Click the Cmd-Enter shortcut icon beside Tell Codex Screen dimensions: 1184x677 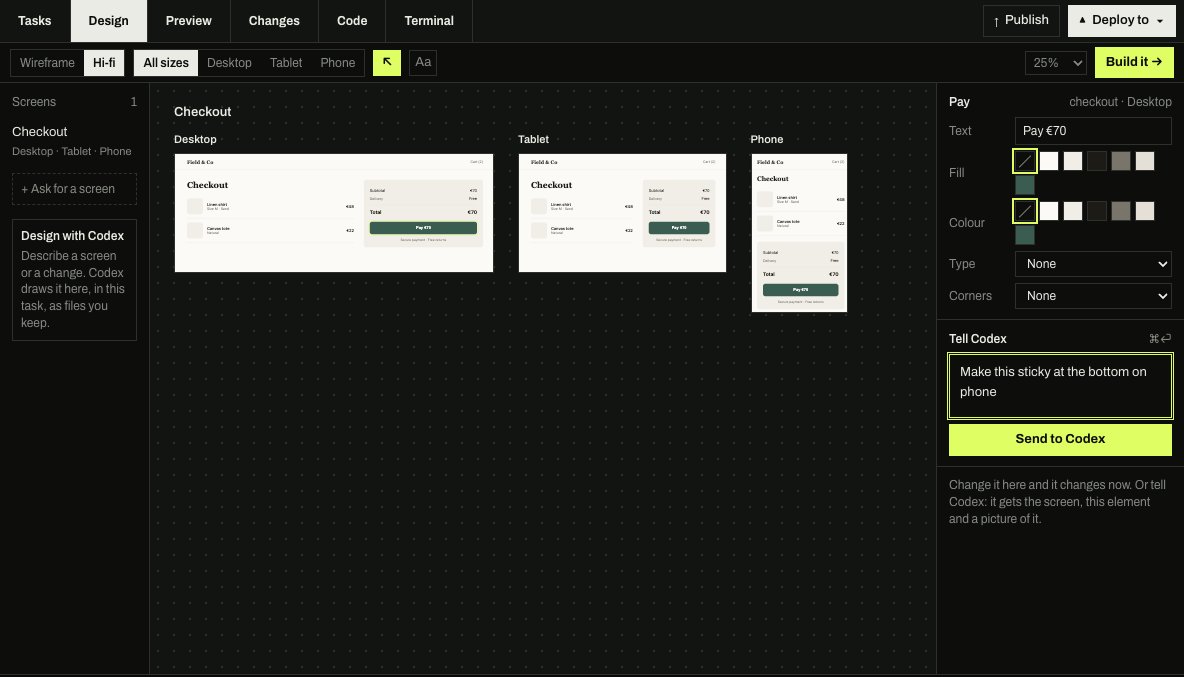coord(1160,339)
